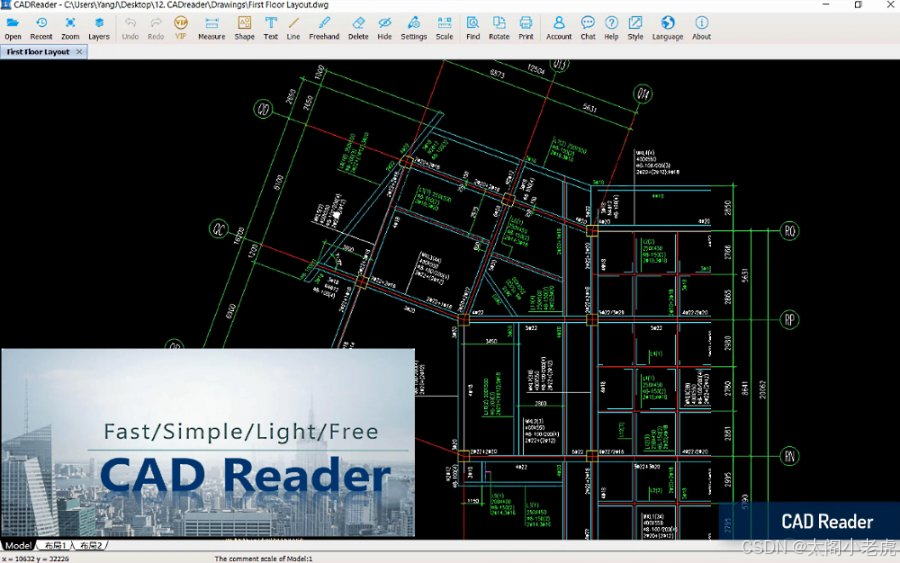The image size is (900, 563).
Task: Click the RN grid axis bubble
Action: 790,456
